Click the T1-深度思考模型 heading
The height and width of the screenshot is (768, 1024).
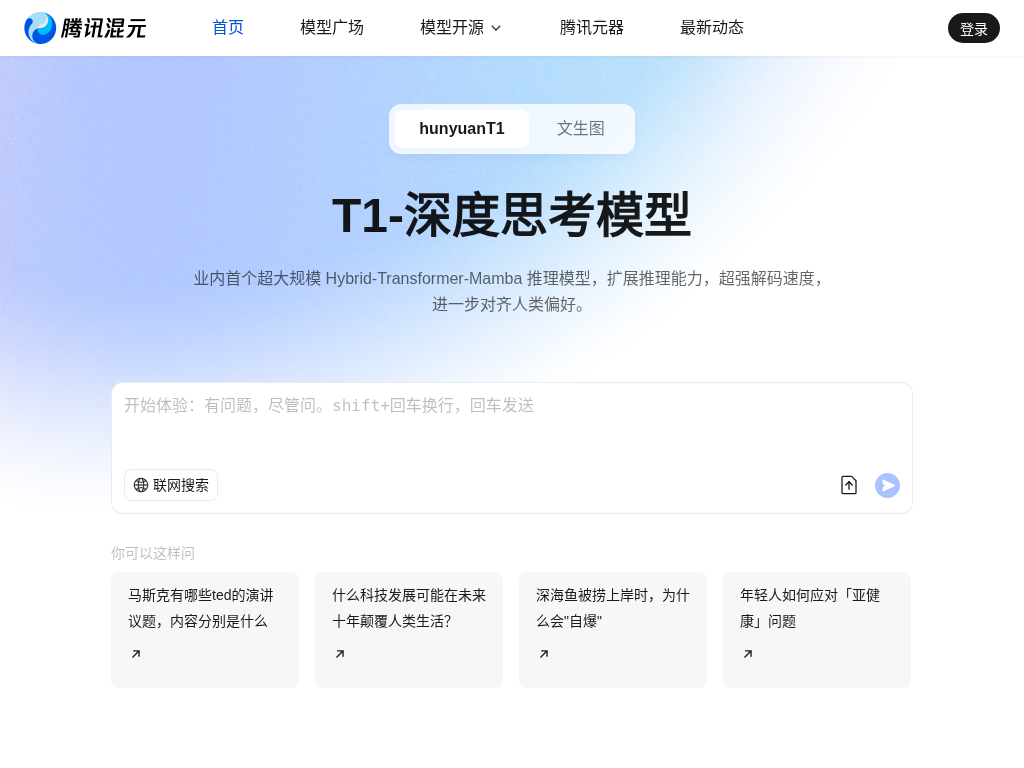(511, 215)
